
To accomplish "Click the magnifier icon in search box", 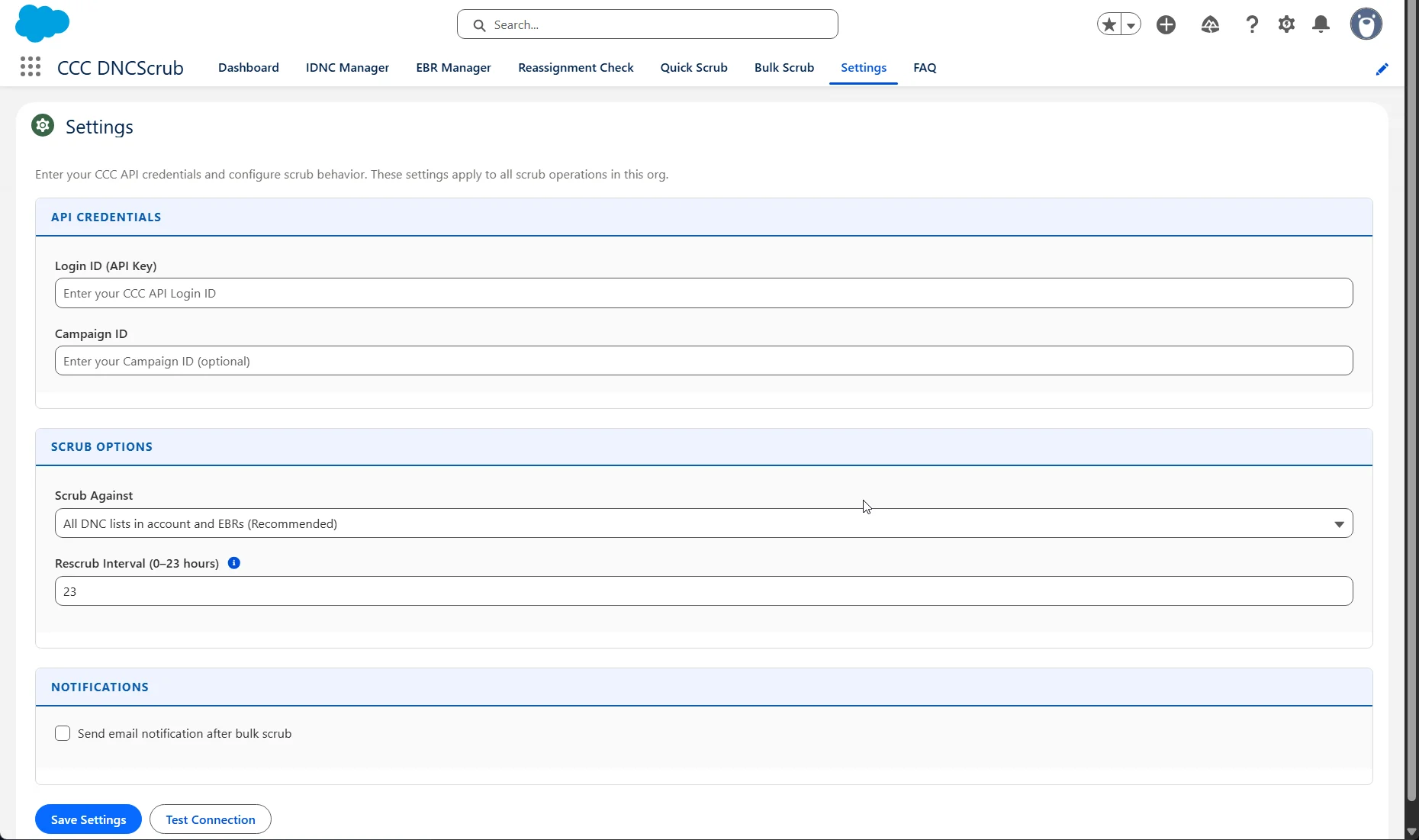I will click(x=479, y=25).
